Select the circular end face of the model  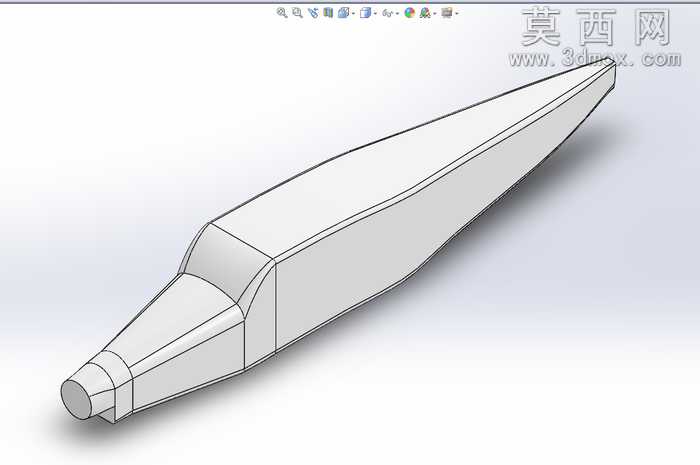pos(76,399)
